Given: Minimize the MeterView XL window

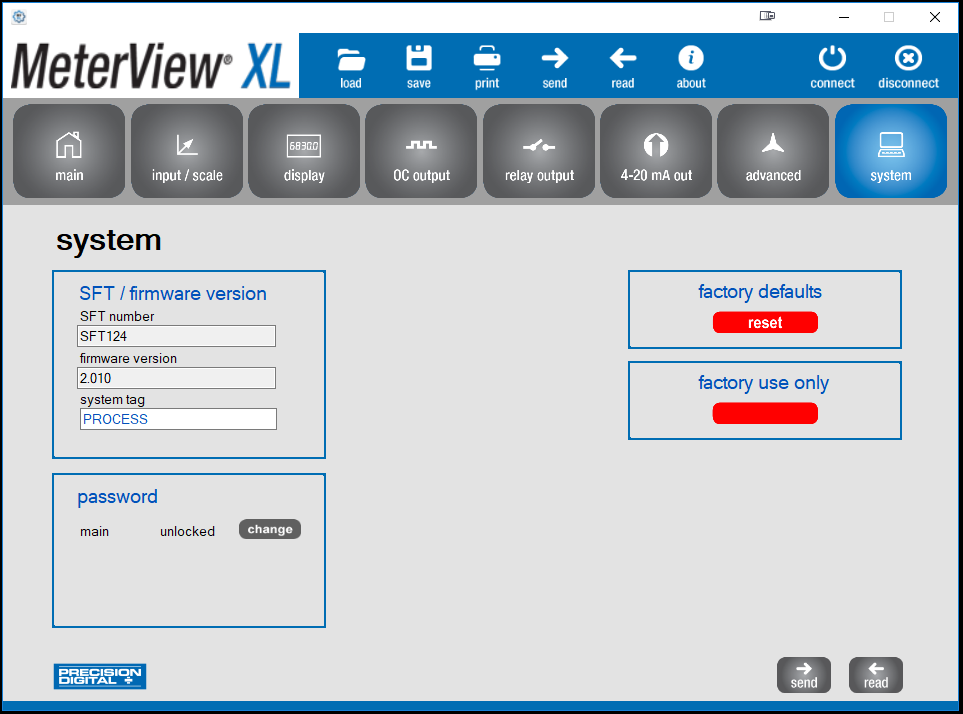Looking at the screenshot, I should pos(844,17).
